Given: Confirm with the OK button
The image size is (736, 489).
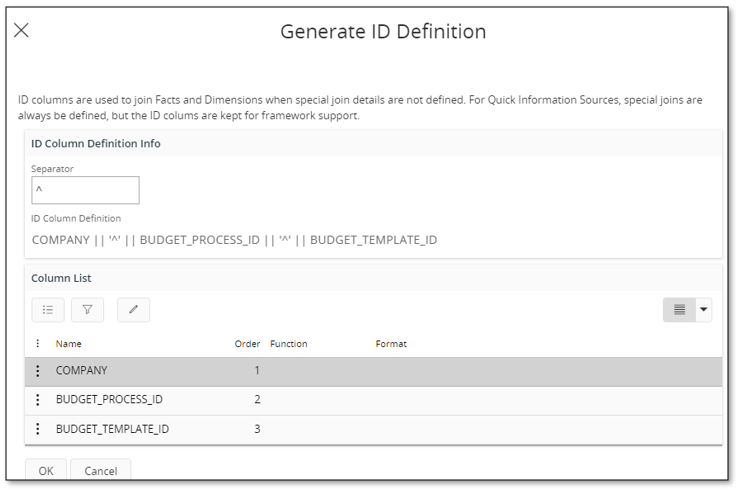Looking at the screenshot, I should click(46, 469).
